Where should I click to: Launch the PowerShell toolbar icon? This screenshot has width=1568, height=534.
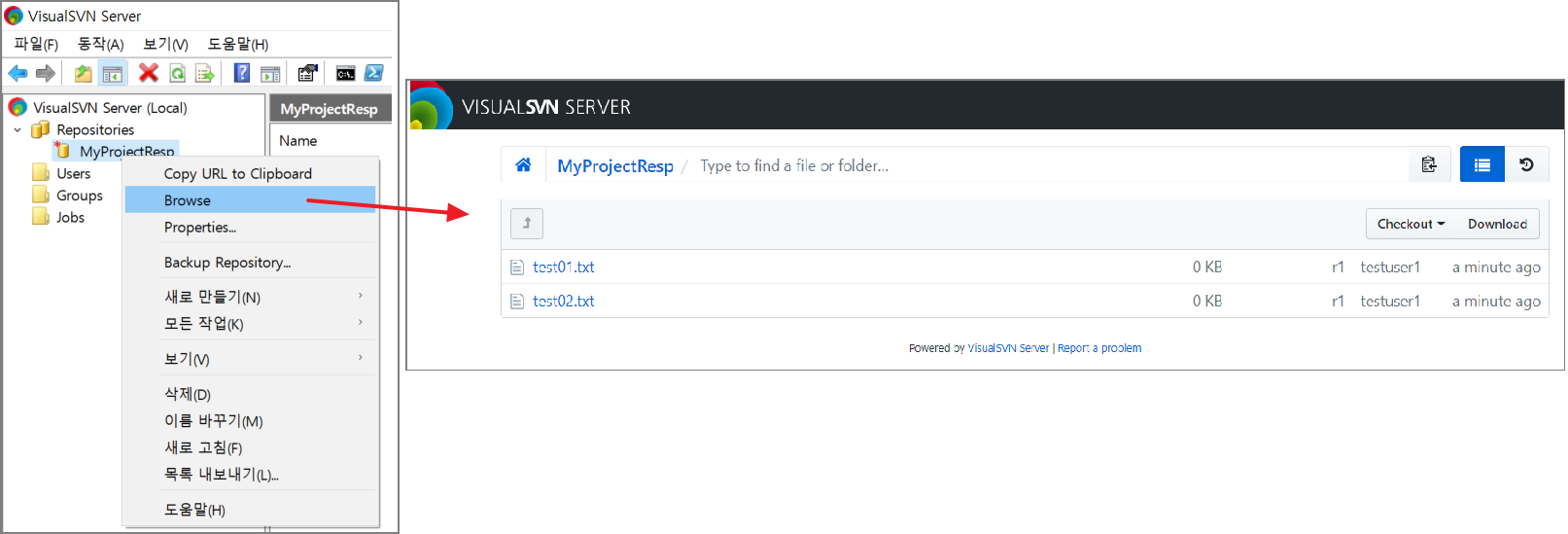tap(373, 73)
